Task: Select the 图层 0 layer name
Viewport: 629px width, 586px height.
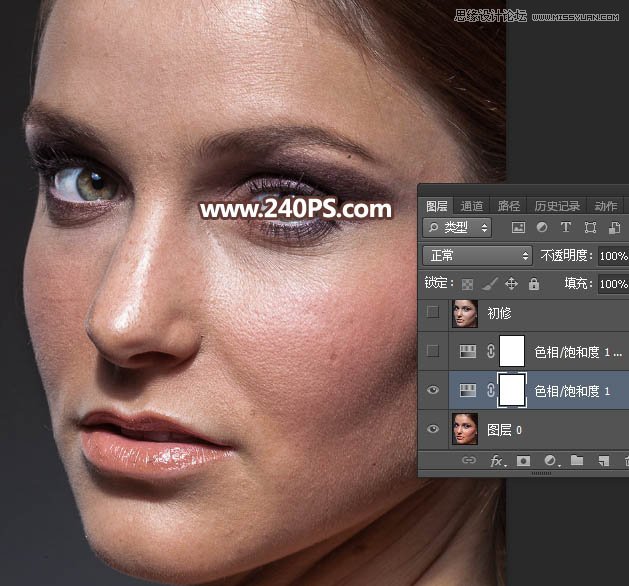Action: click(504, 430)
